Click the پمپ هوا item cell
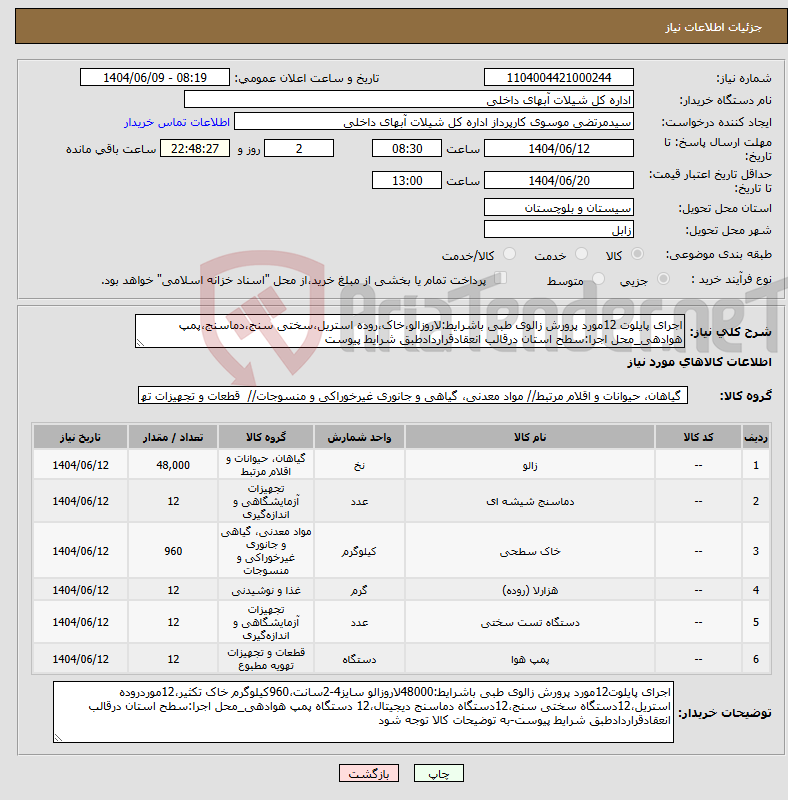This screenshot has height=800, width=788. click(530, 659)
